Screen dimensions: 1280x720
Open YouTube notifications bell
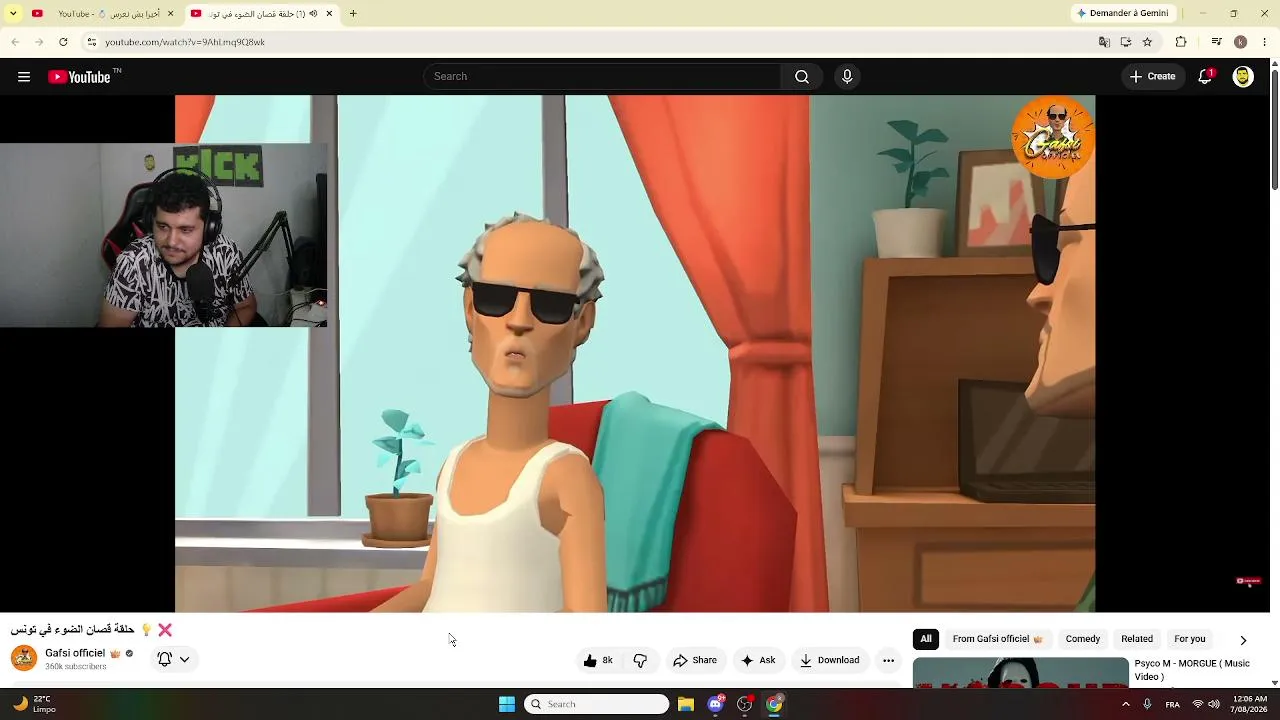point(1205,77)
